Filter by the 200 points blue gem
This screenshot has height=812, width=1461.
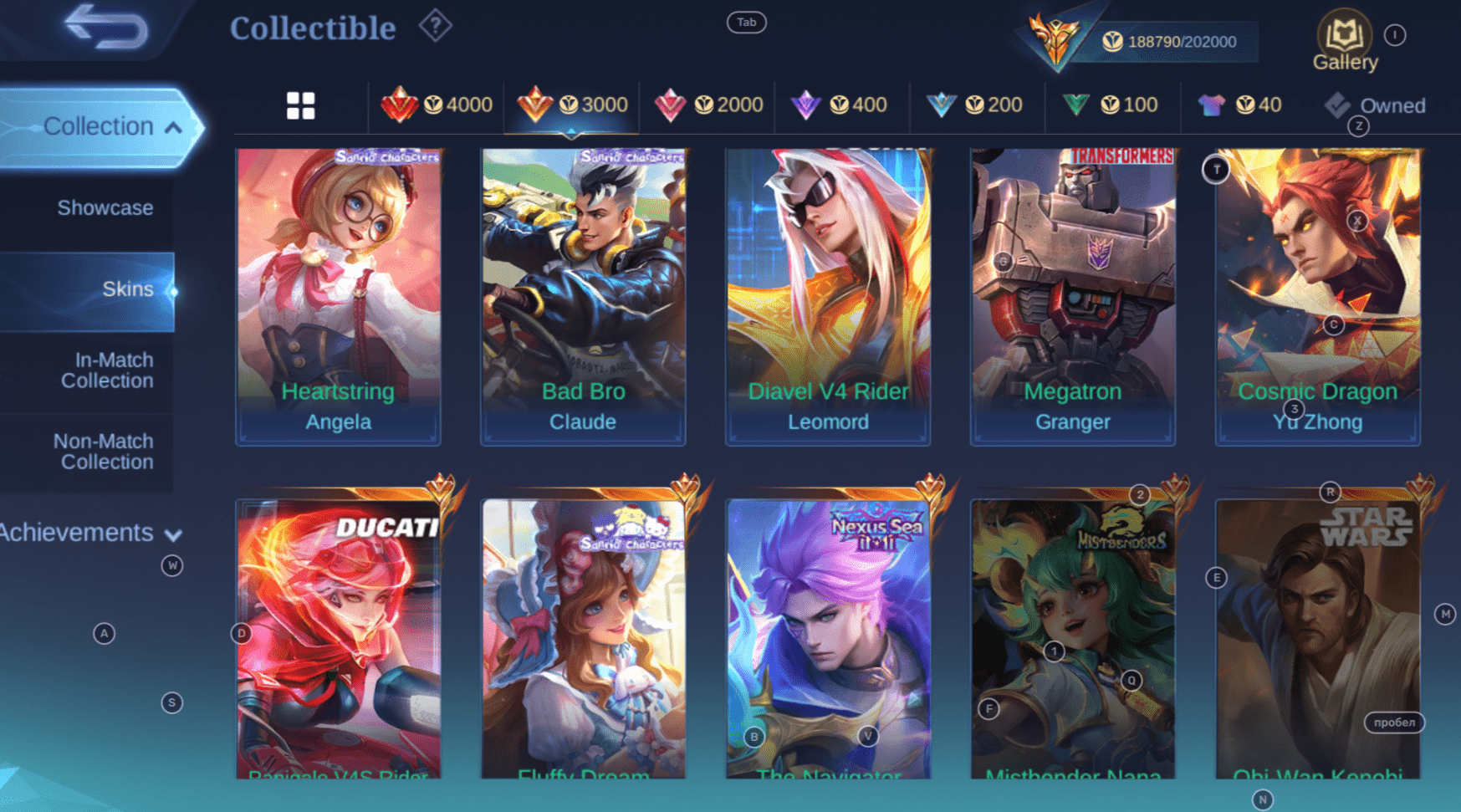pos(941,105)
